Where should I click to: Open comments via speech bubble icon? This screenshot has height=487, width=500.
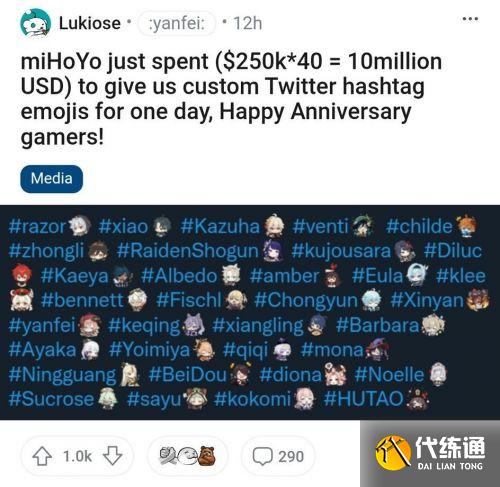[263, 456]
